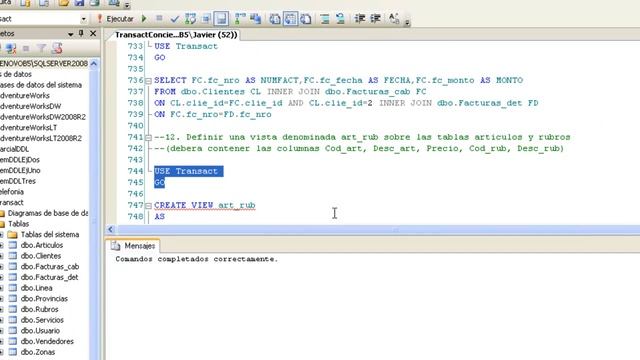Select the dbo.Servicios table
640x360 pixels.
42,320
